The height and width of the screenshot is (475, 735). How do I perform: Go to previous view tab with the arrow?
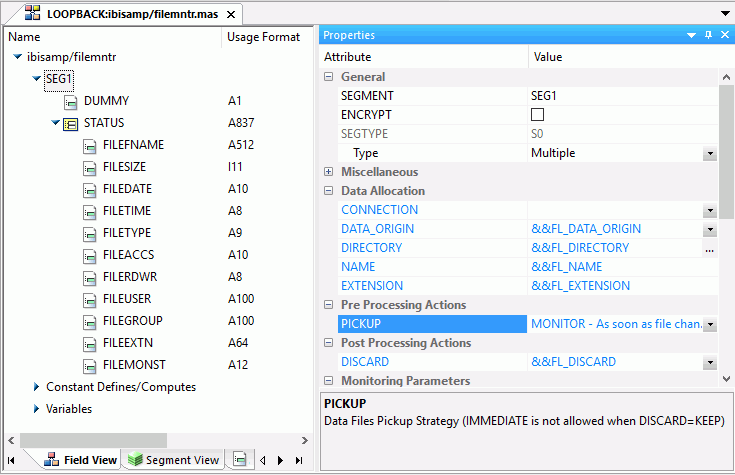point(262,460)
